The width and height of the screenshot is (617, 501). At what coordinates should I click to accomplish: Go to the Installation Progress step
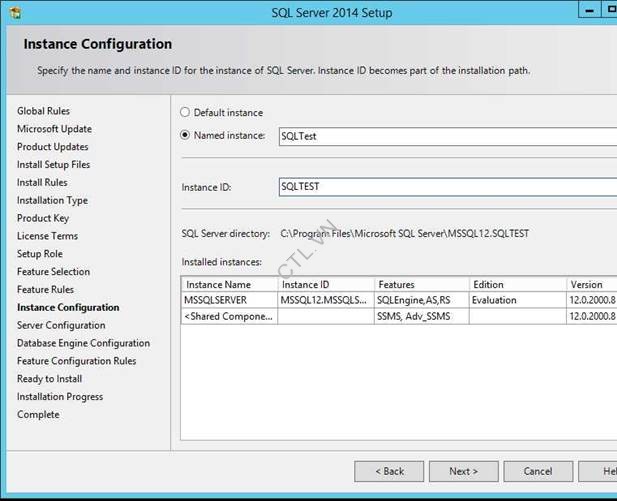60,397
